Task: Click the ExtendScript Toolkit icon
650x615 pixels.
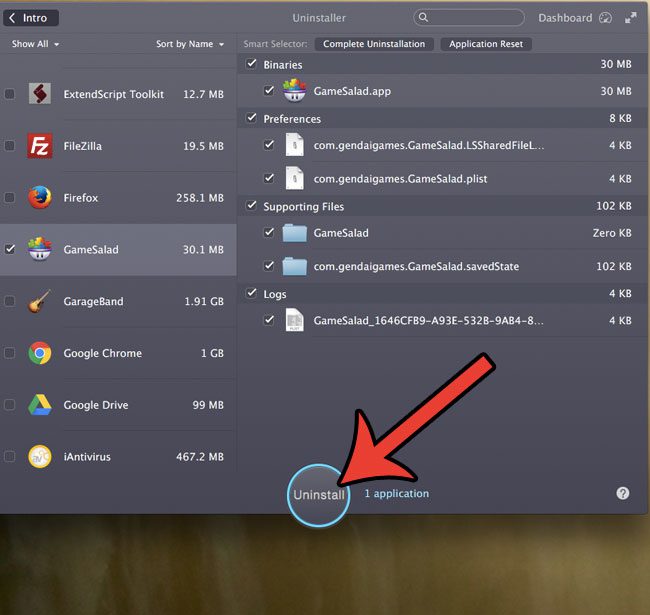Action: click(40, 94)
